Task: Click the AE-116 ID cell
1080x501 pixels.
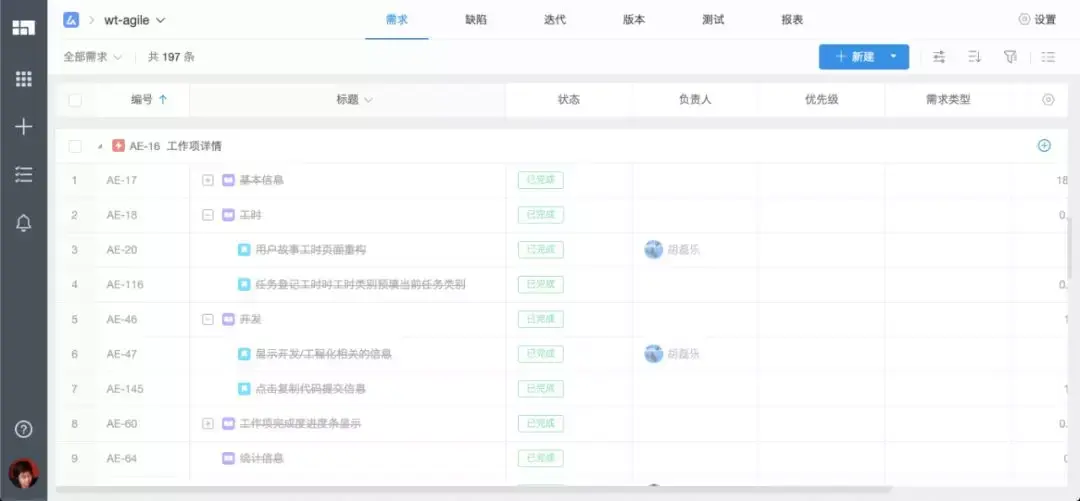Action: (125, 284)
